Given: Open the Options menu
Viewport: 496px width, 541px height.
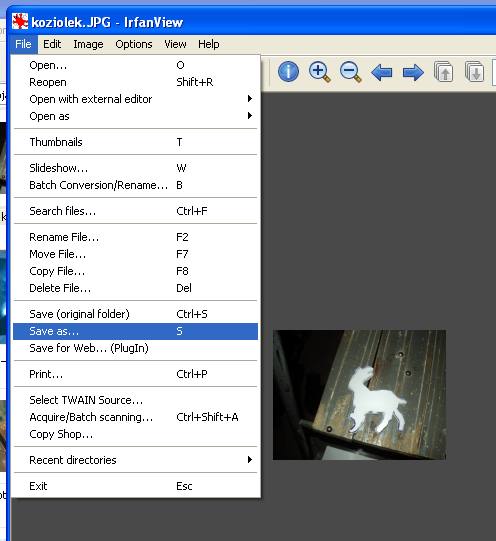Looking at the screenshot, I should click(x=134, y=44).
